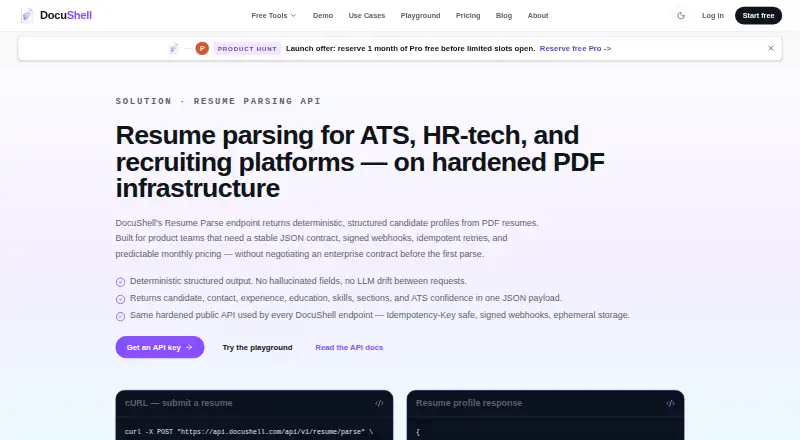
Task: Click check icon beside Returns candidate, contact line
Action: 120,299
